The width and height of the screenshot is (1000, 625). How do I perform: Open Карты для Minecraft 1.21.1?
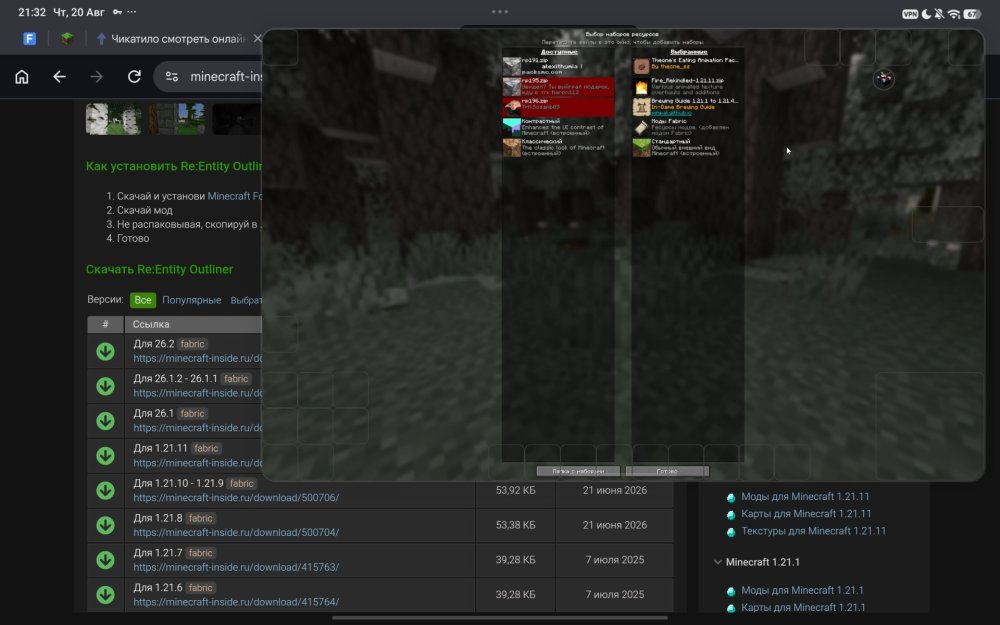803,607
